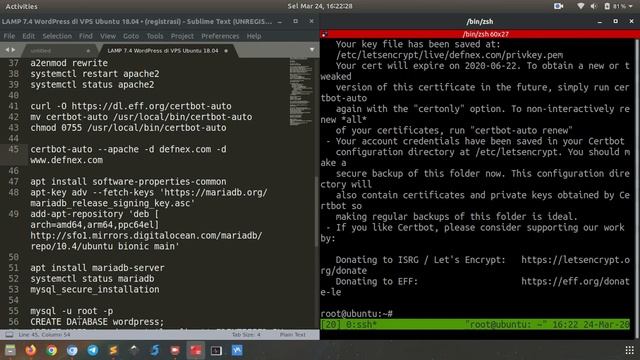Click line number 49 in the gutter
640x360 pixels.
tap(13, 214)
